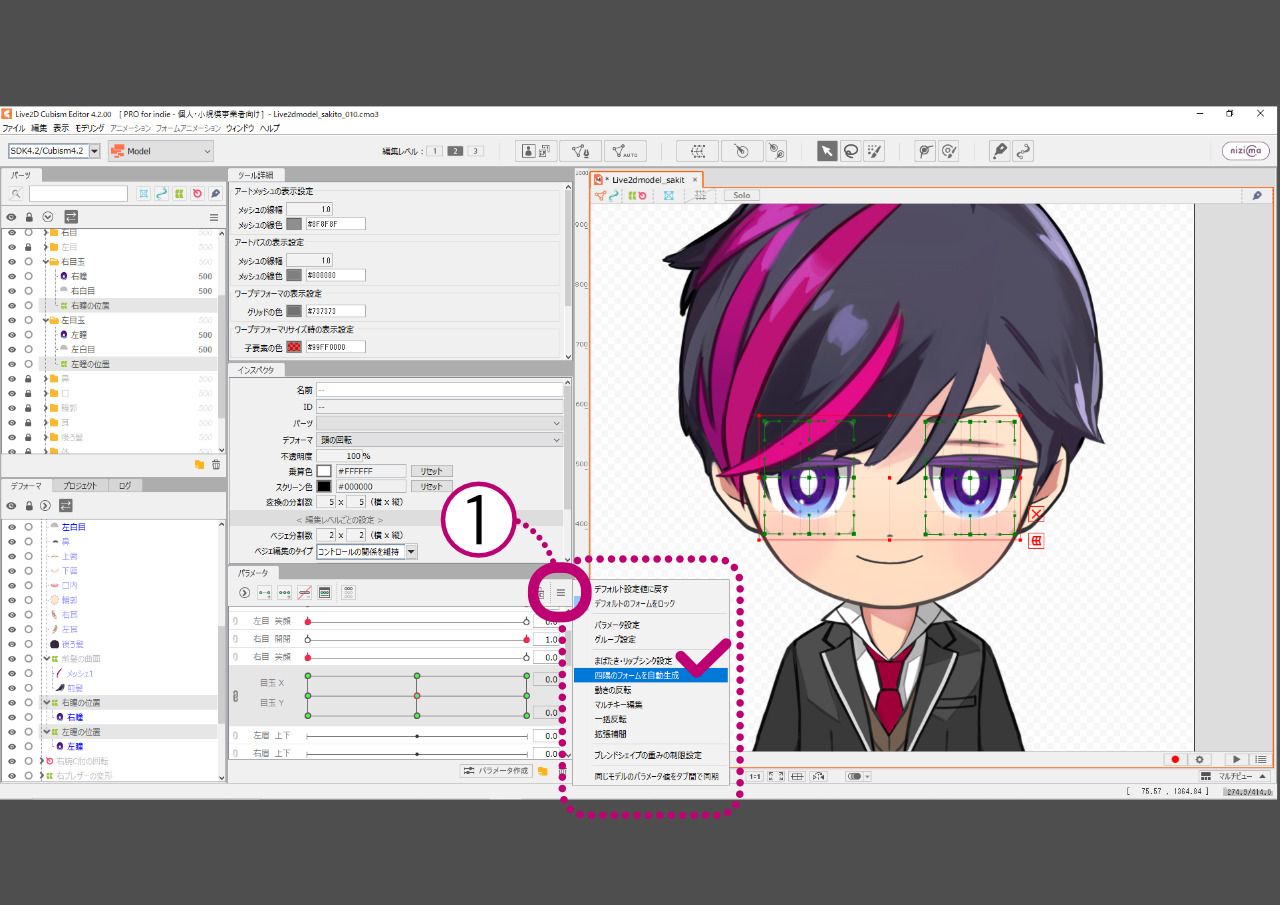
Task: Open the parts panel hamburger menu
Action: tap(213, 216)
